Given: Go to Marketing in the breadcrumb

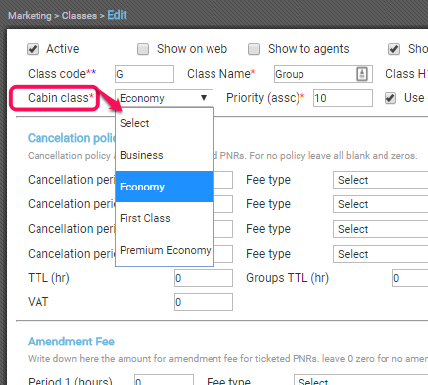Looking at the screenshot, I should click(x=30, y=16).
